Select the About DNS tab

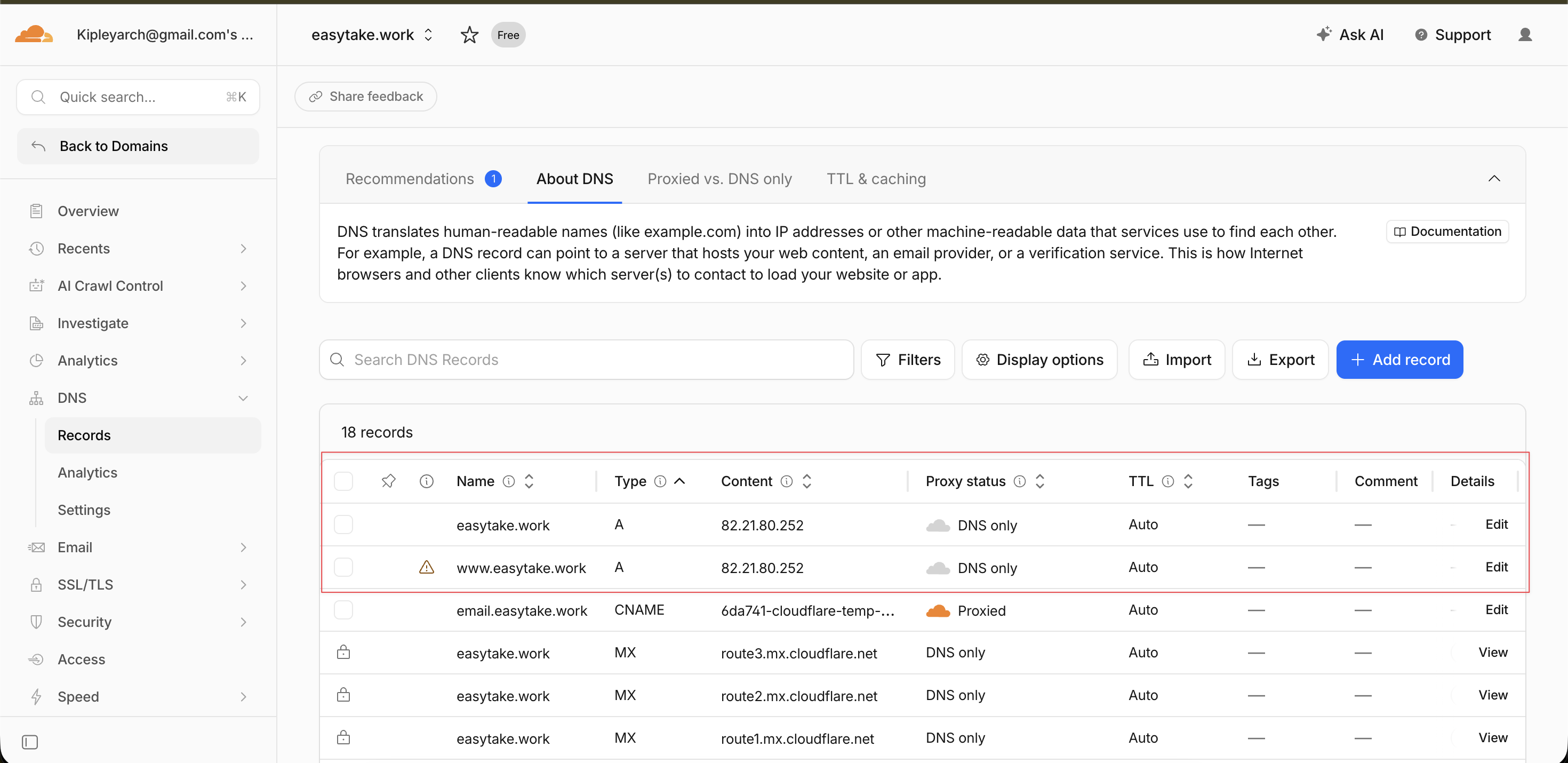click(x=574, y=178)
